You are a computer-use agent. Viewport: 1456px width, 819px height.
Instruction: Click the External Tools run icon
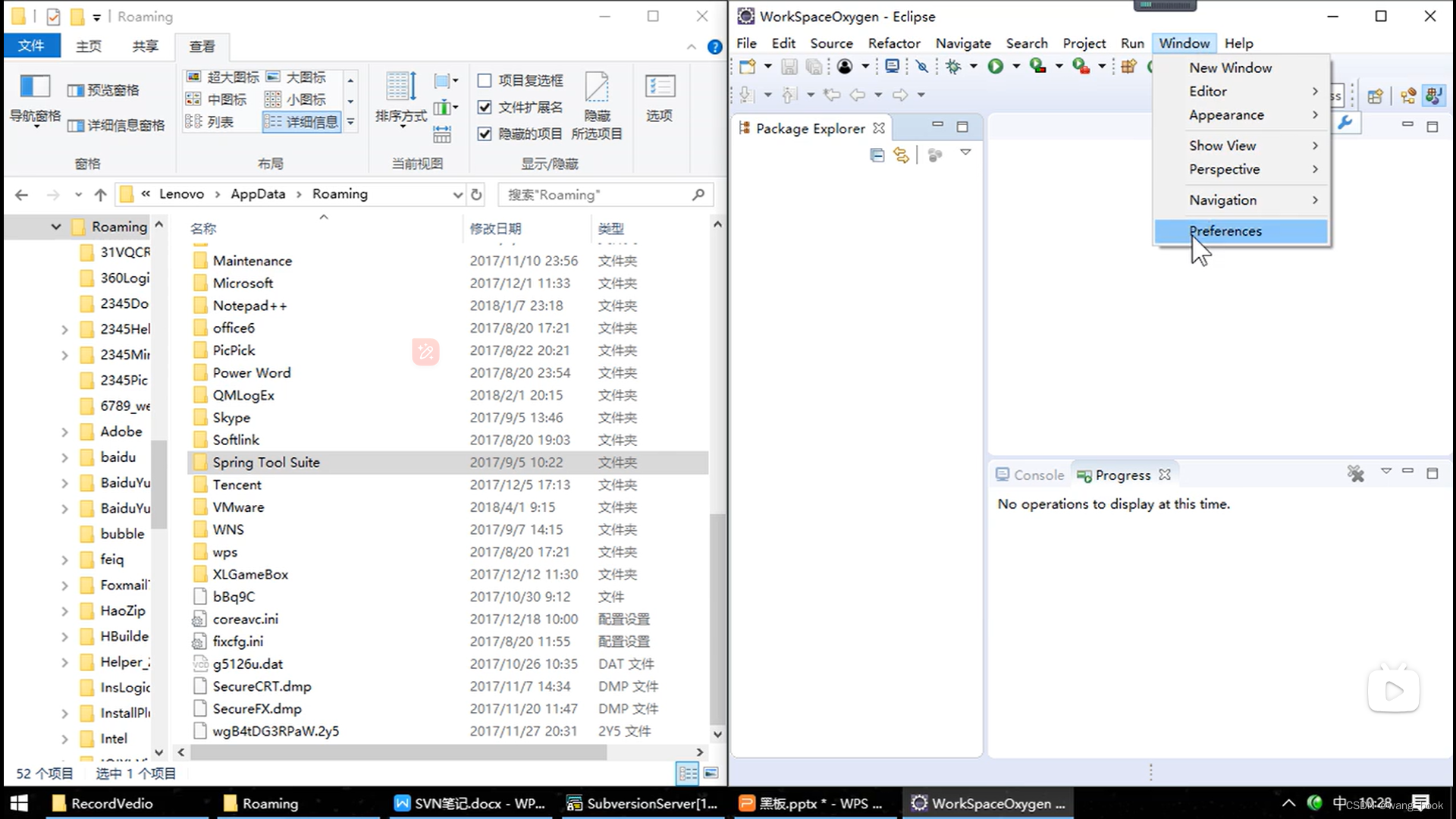click(x=1081, y=67)
